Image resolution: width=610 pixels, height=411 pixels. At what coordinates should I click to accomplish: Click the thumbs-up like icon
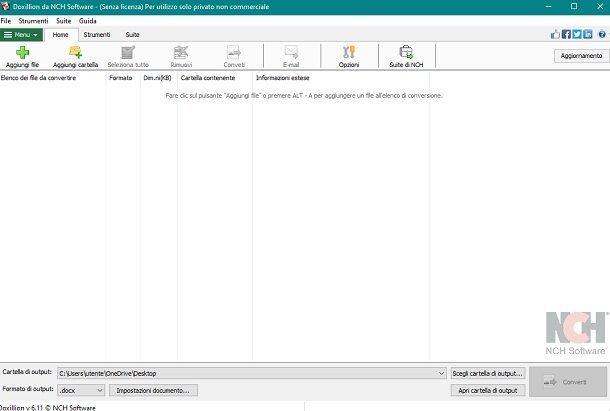click(x=555, y=35)
